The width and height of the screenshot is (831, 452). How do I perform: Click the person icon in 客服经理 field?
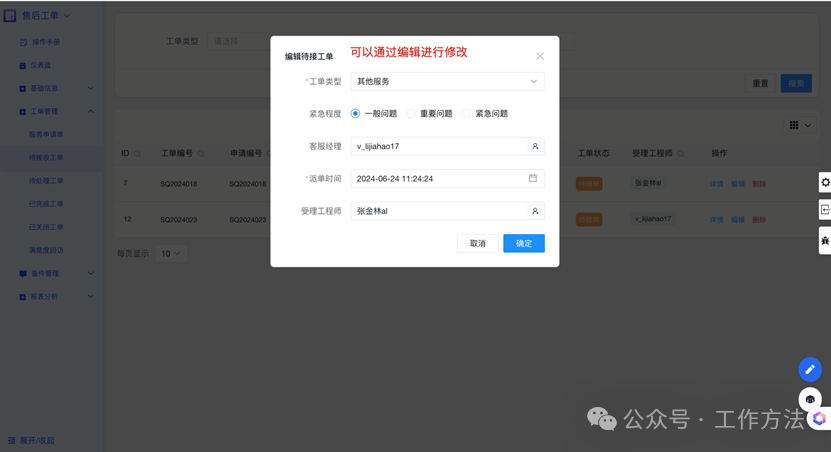535,147
